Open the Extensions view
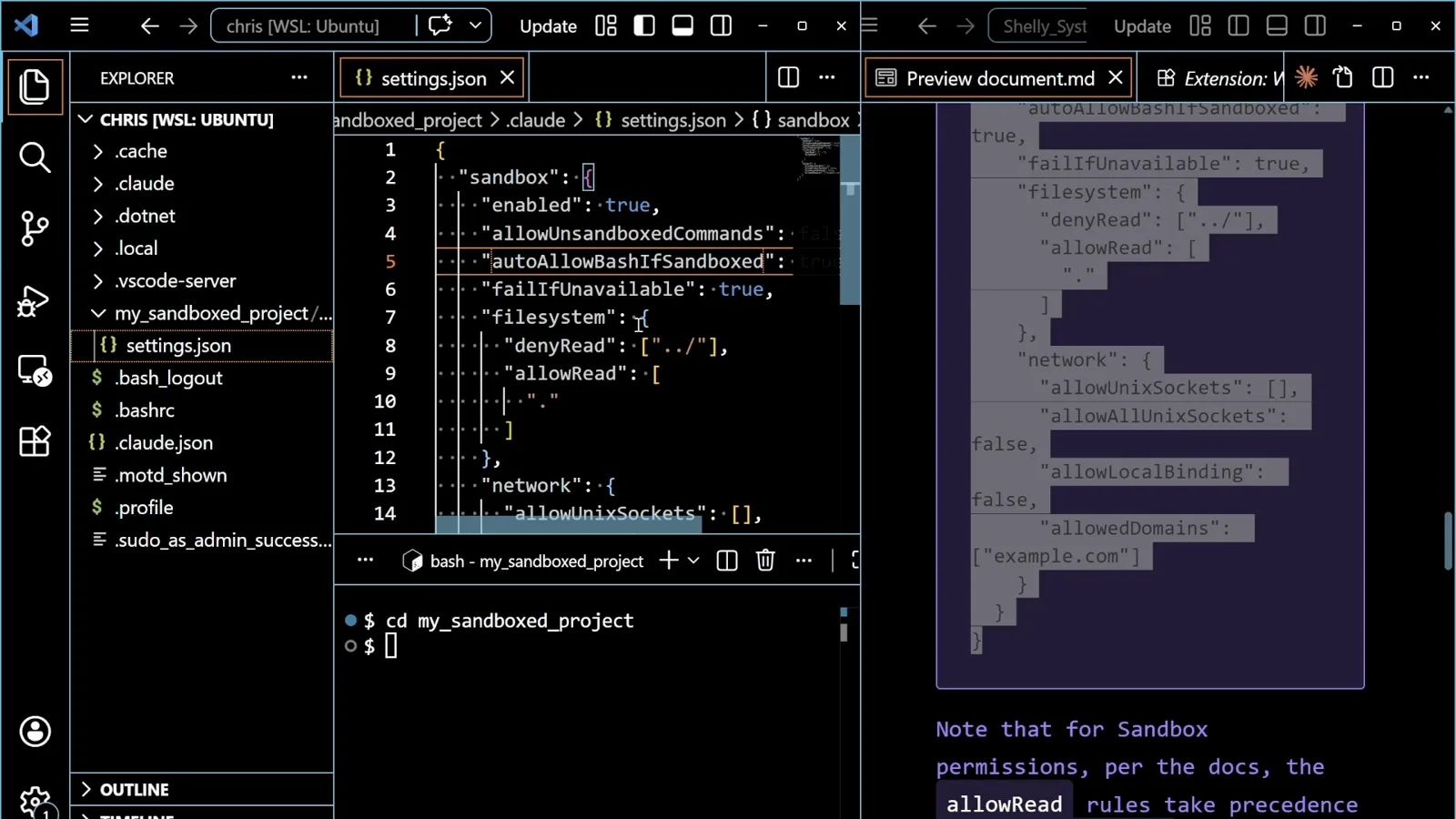1456x819 pixels. (x=35, y=441)
